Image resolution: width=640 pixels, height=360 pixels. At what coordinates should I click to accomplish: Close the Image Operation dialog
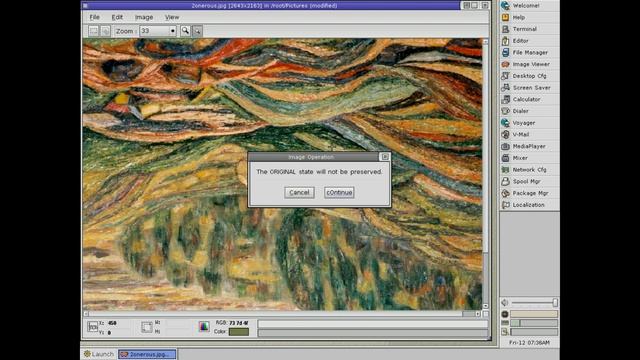coord(385,157)
